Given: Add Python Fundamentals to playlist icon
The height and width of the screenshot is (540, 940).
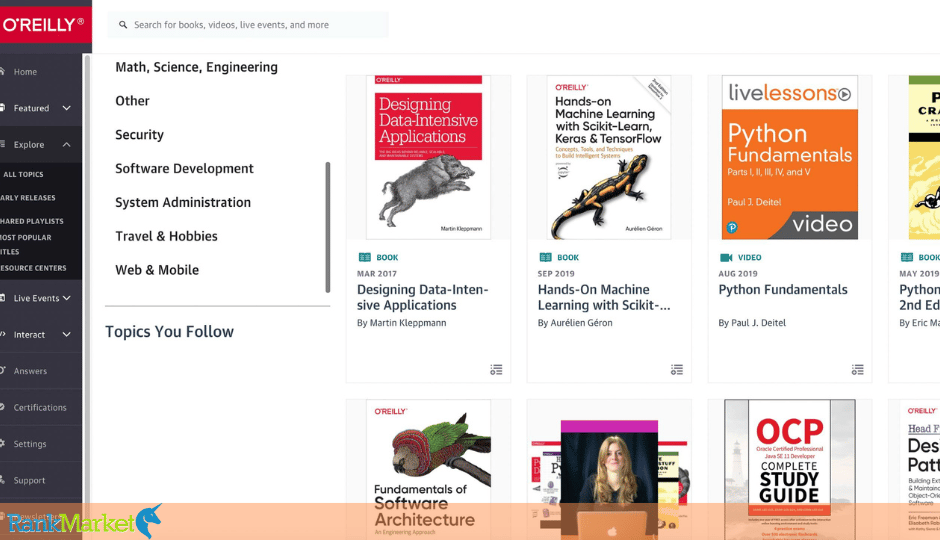Looking at the screenshot, I should 858,370.
